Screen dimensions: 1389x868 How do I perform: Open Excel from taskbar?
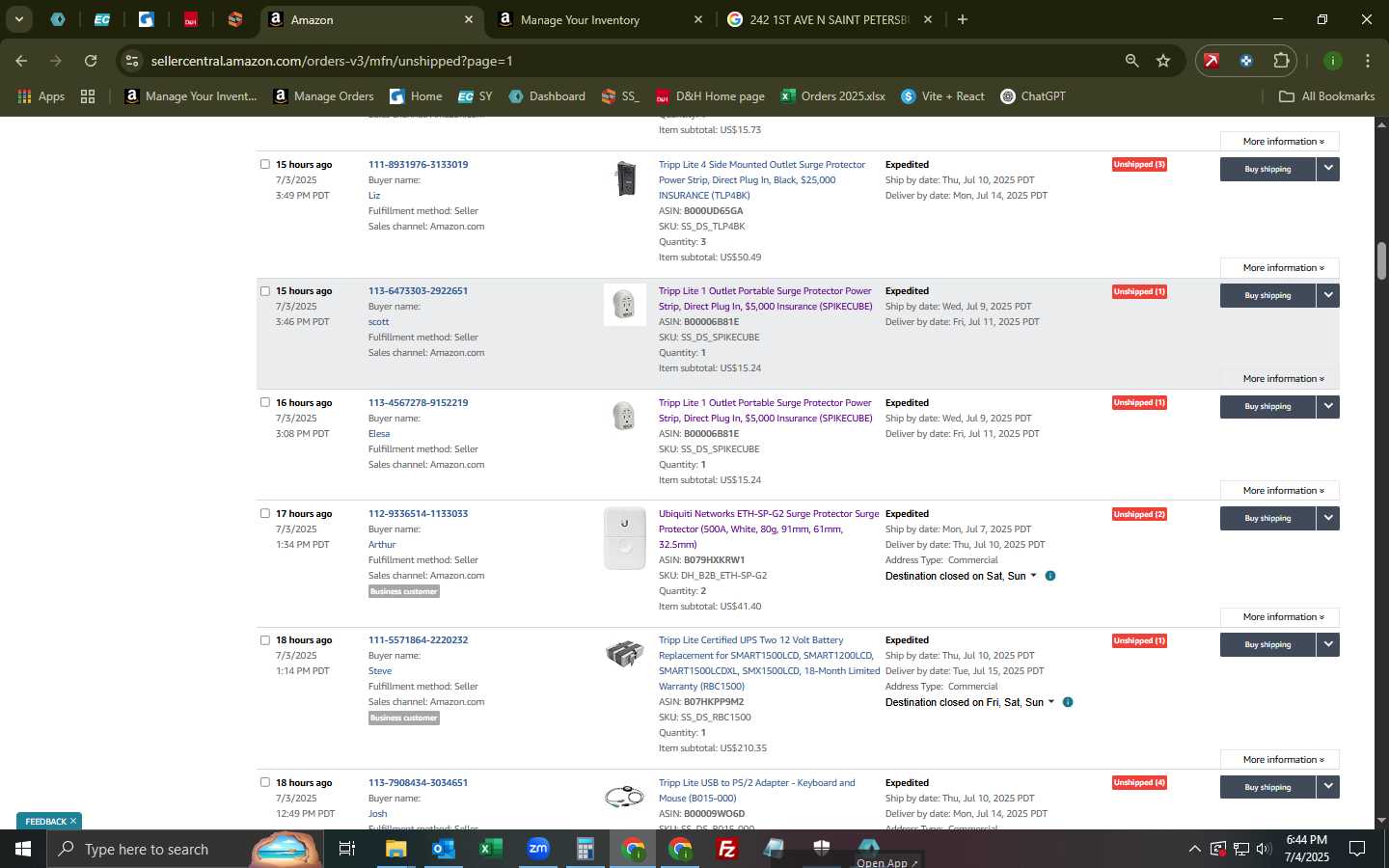tap(490, 849)
